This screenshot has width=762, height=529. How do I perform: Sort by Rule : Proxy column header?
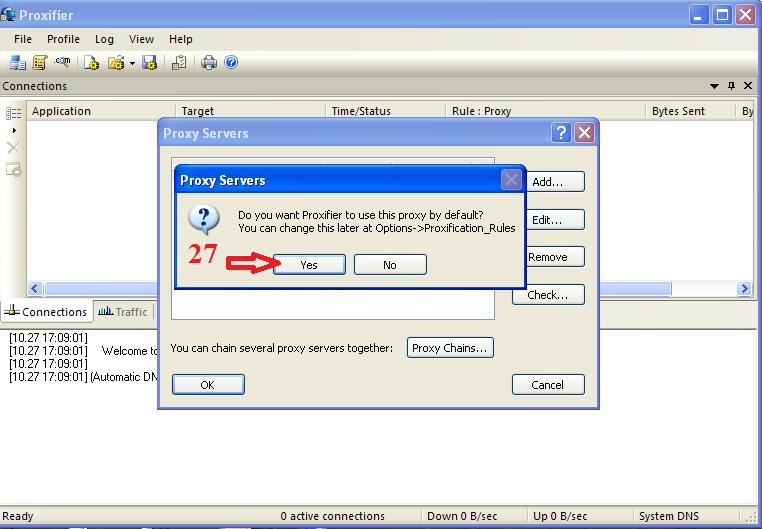click(x=545, y=111)
